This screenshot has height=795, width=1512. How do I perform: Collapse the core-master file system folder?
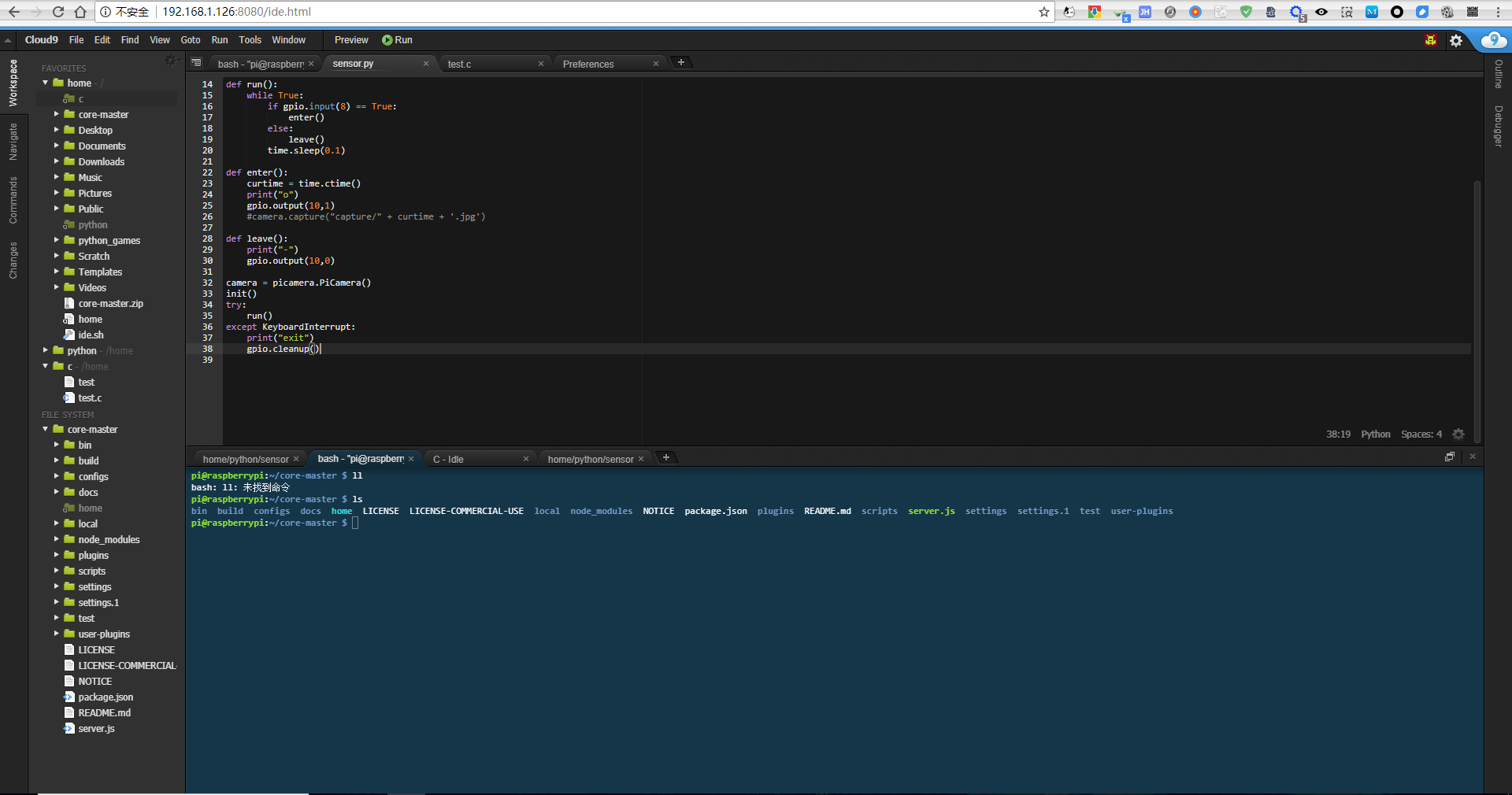[46, 429]
